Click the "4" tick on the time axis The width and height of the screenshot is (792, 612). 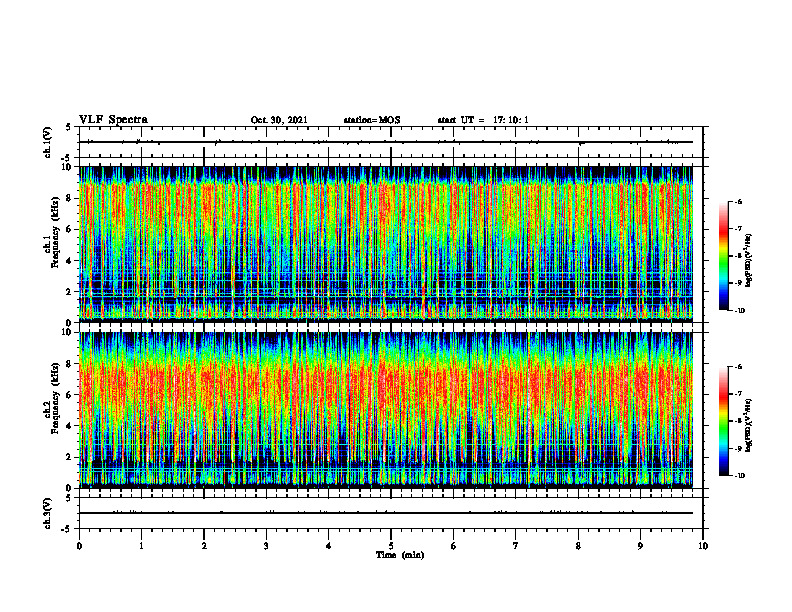(x=328, y=546)
